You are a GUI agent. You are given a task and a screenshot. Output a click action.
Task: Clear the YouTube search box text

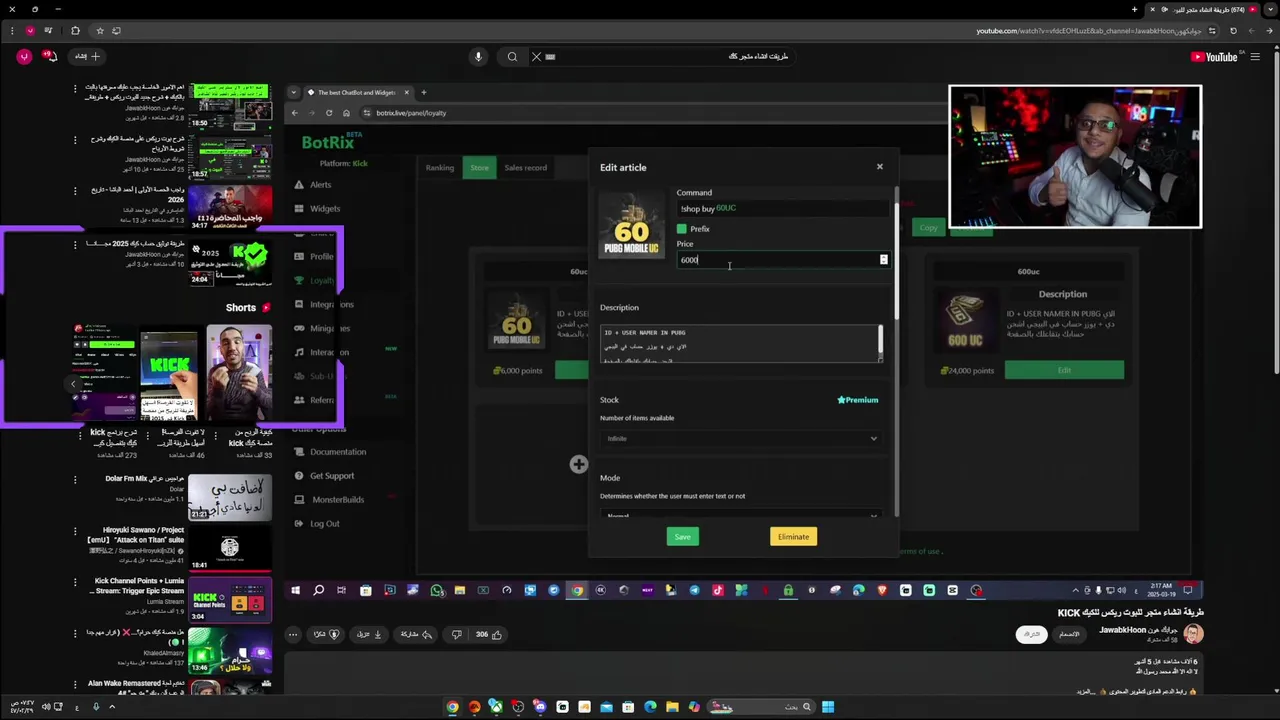click(536, 57)
